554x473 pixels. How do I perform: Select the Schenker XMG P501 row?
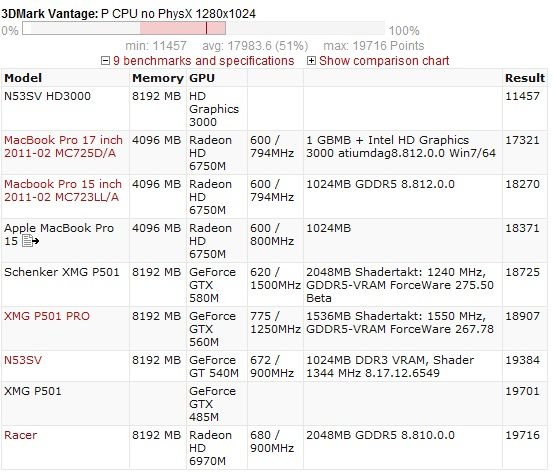tap(275, 285)
